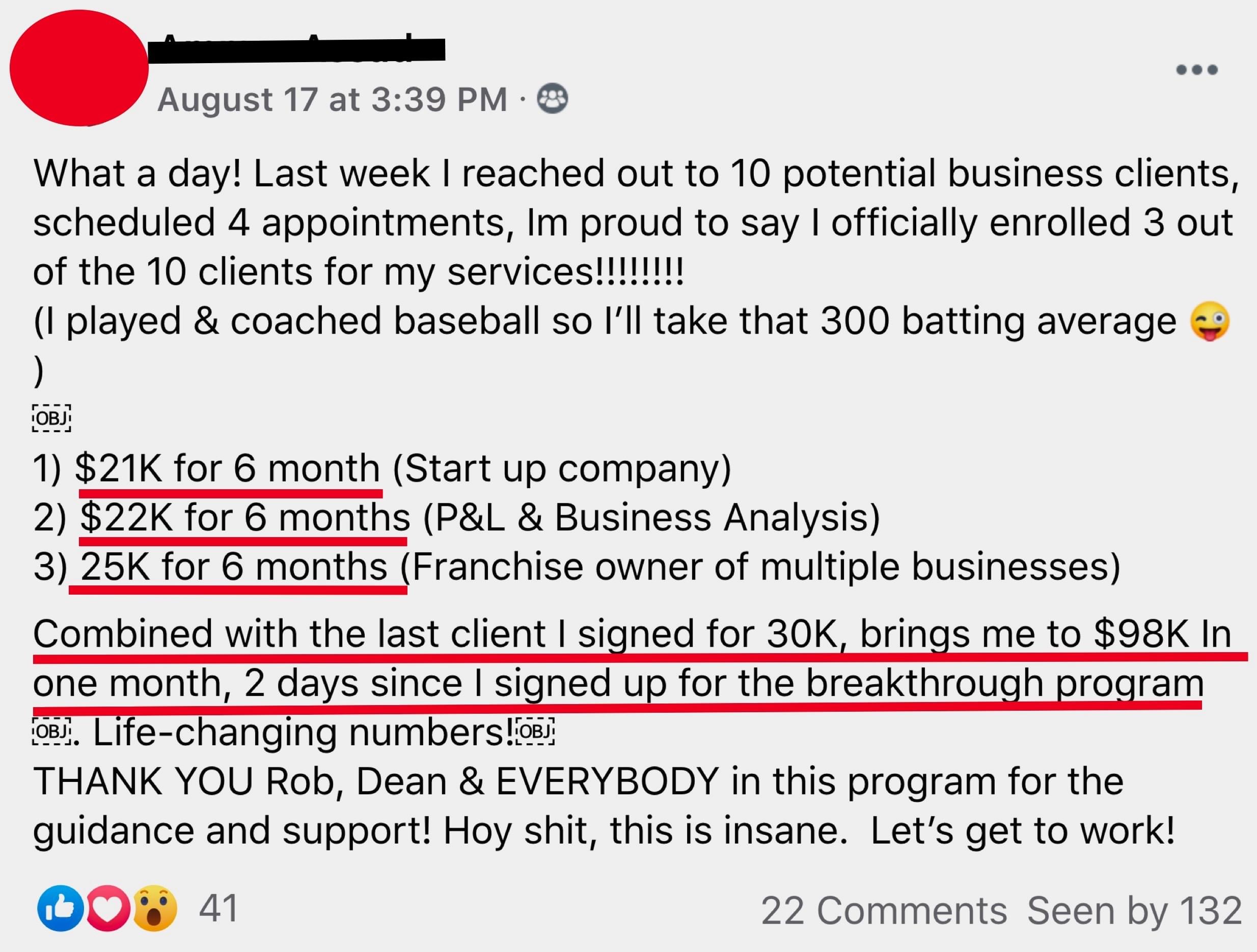Click the OBJ placeholder below the closing parenthesis
The width and height of the screenshot is (1257, 952).
coord(51,418)
